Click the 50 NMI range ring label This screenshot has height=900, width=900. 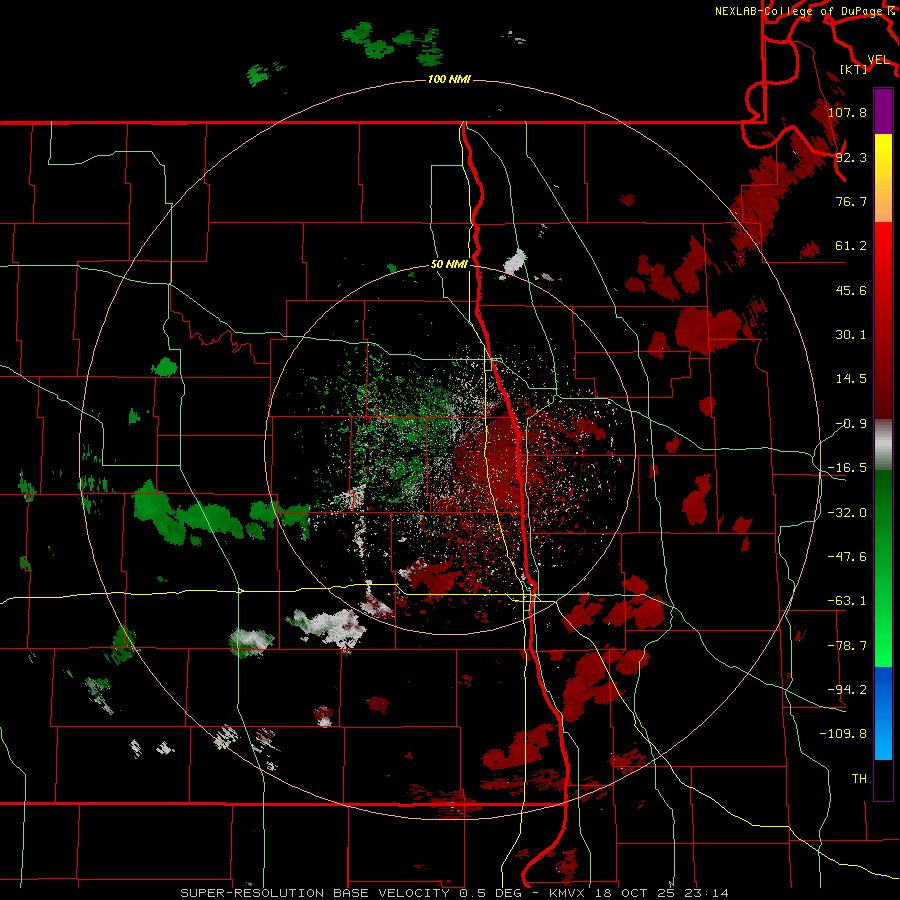449,265
